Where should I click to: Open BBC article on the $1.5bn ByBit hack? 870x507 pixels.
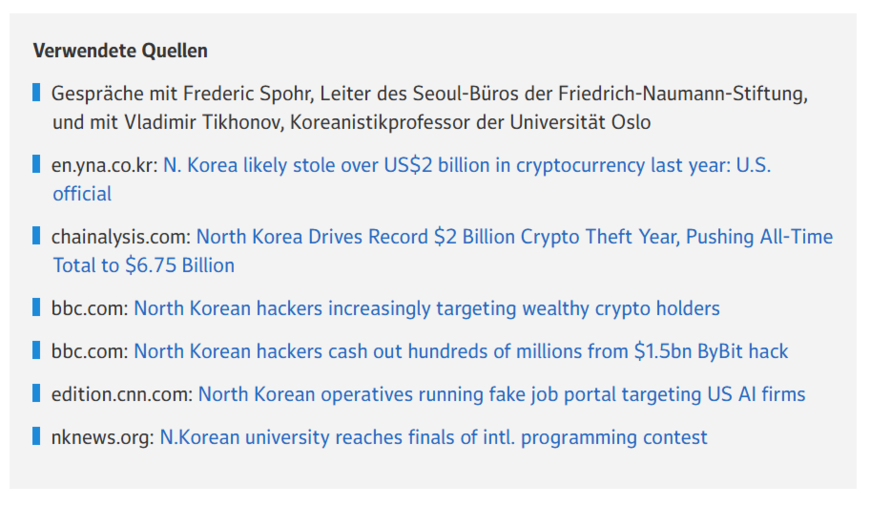click(460, 351)
